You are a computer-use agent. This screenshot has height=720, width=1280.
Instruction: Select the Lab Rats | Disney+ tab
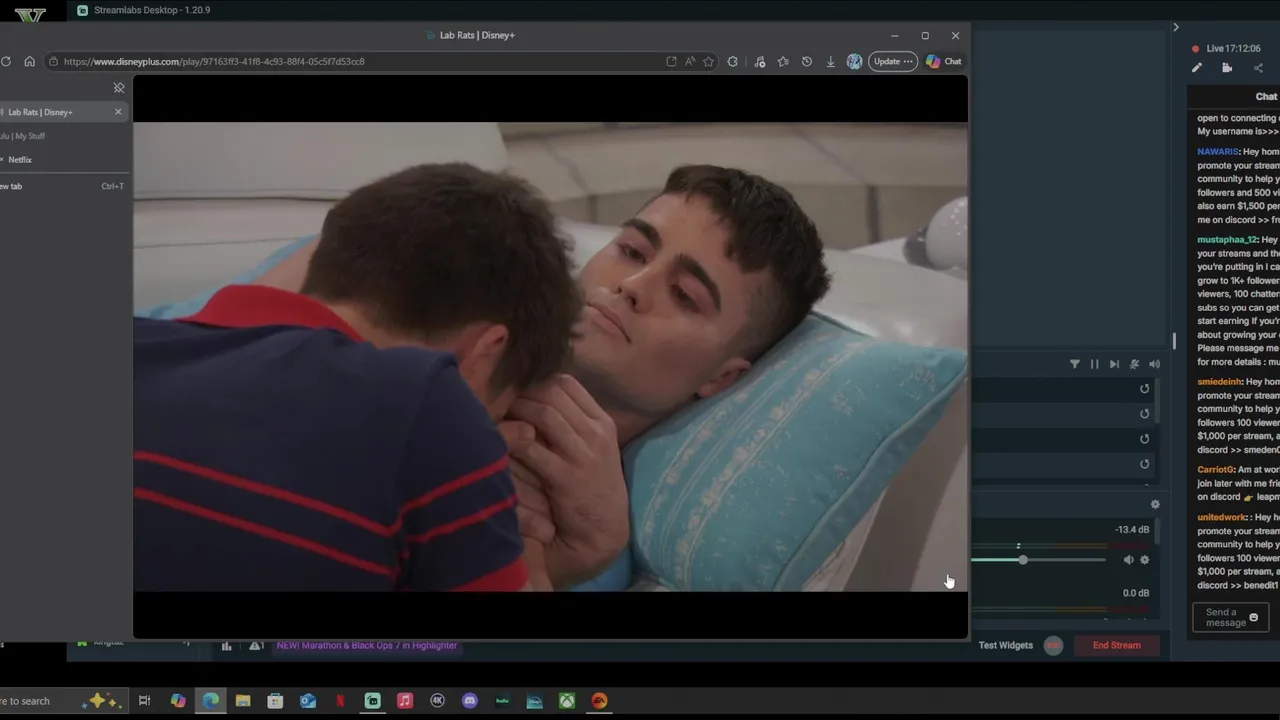[x=62, y=112]
